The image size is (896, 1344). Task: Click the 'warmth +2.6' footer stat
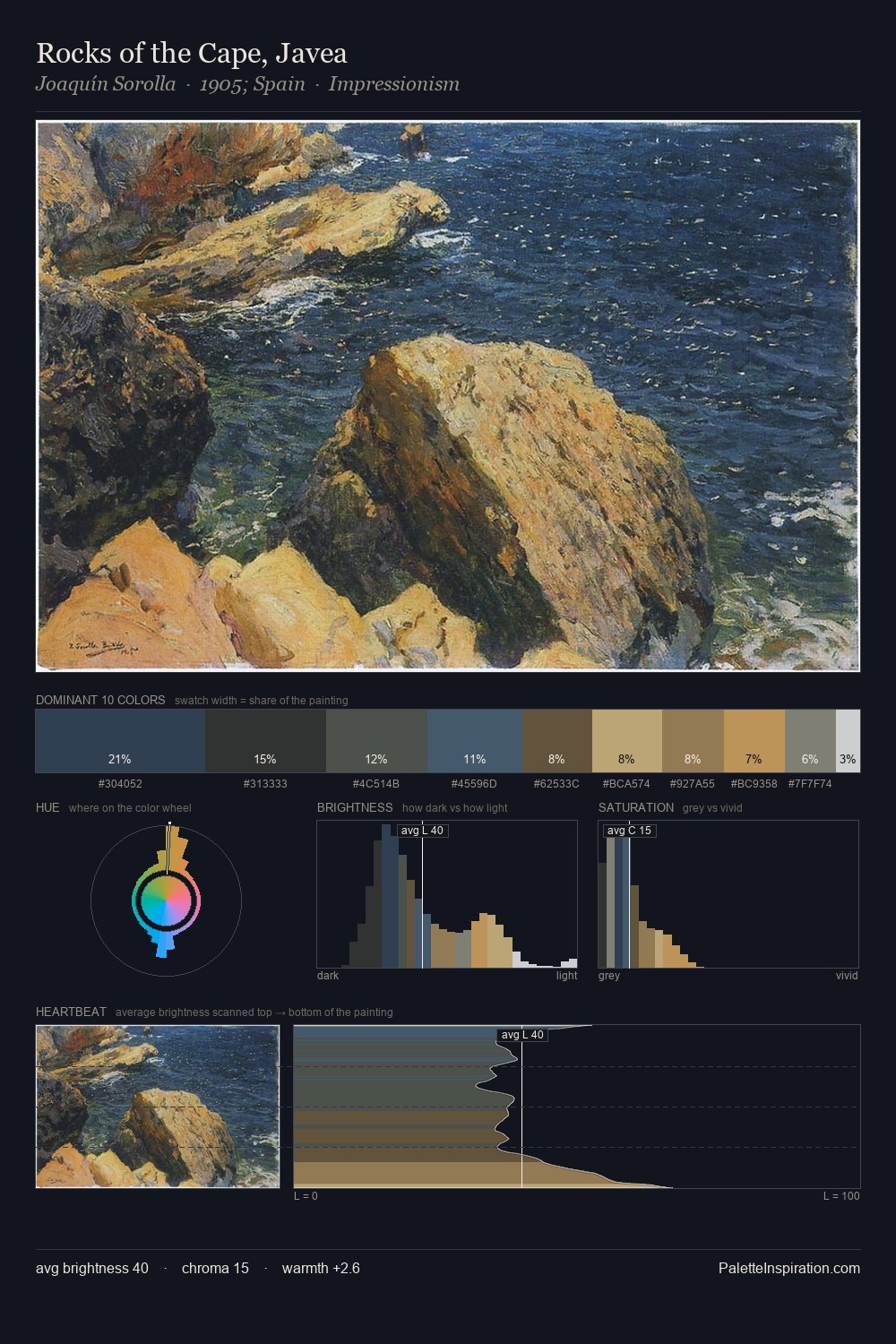(321, 1268)
